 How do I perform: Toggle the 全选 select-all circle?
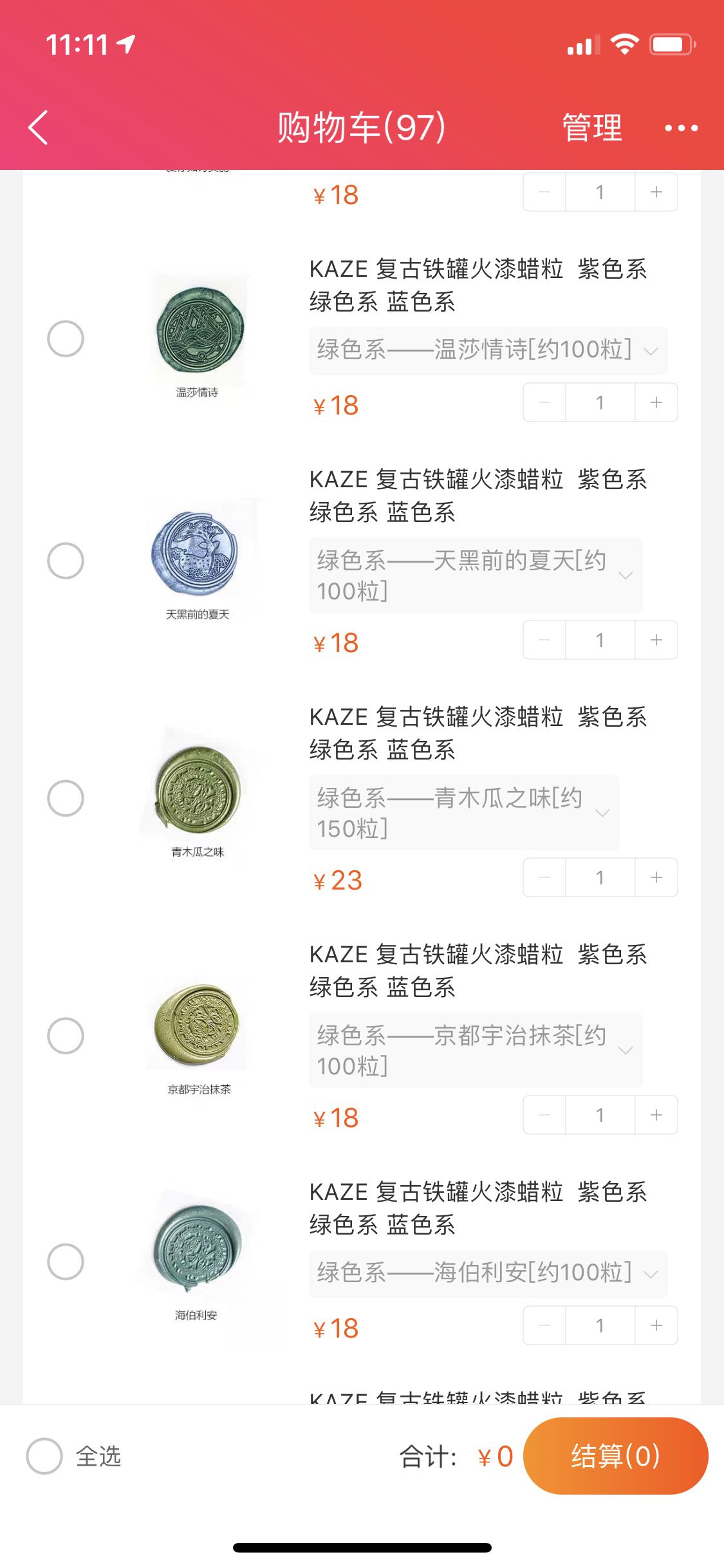[44, 1456]
